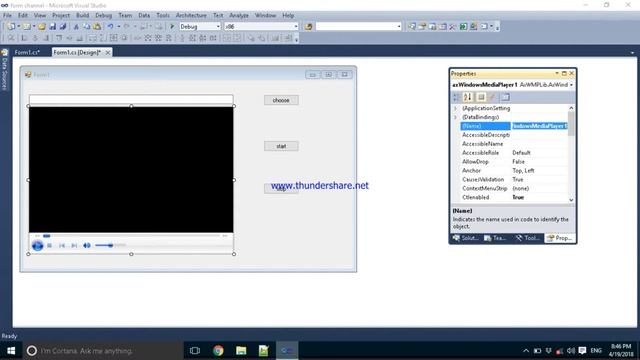Click the textbox above the media player
640x360 pixels.
(x=131, y=100)
